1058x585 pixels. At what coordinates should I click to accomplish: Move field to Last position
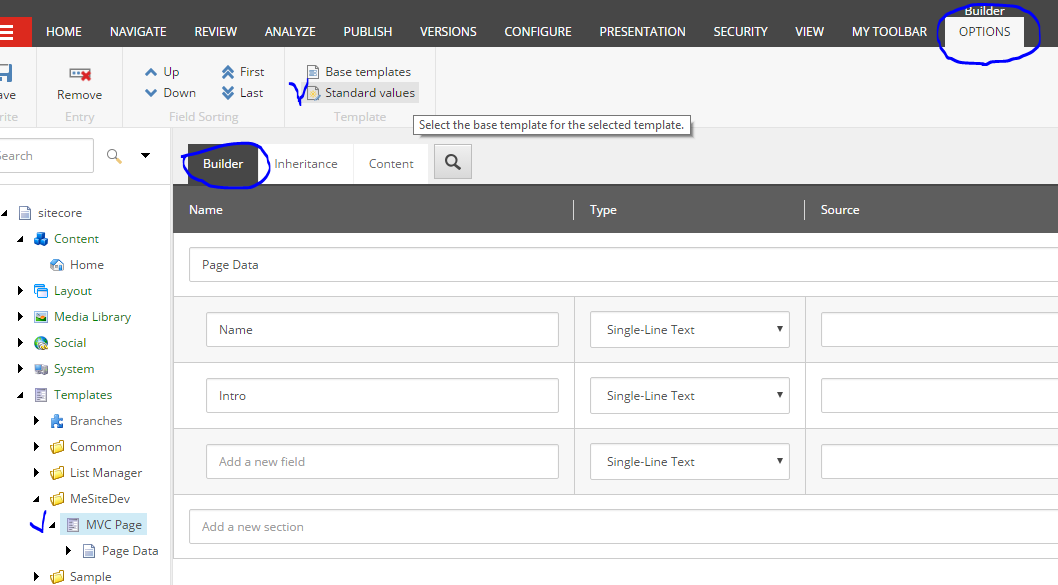point(243,92)
